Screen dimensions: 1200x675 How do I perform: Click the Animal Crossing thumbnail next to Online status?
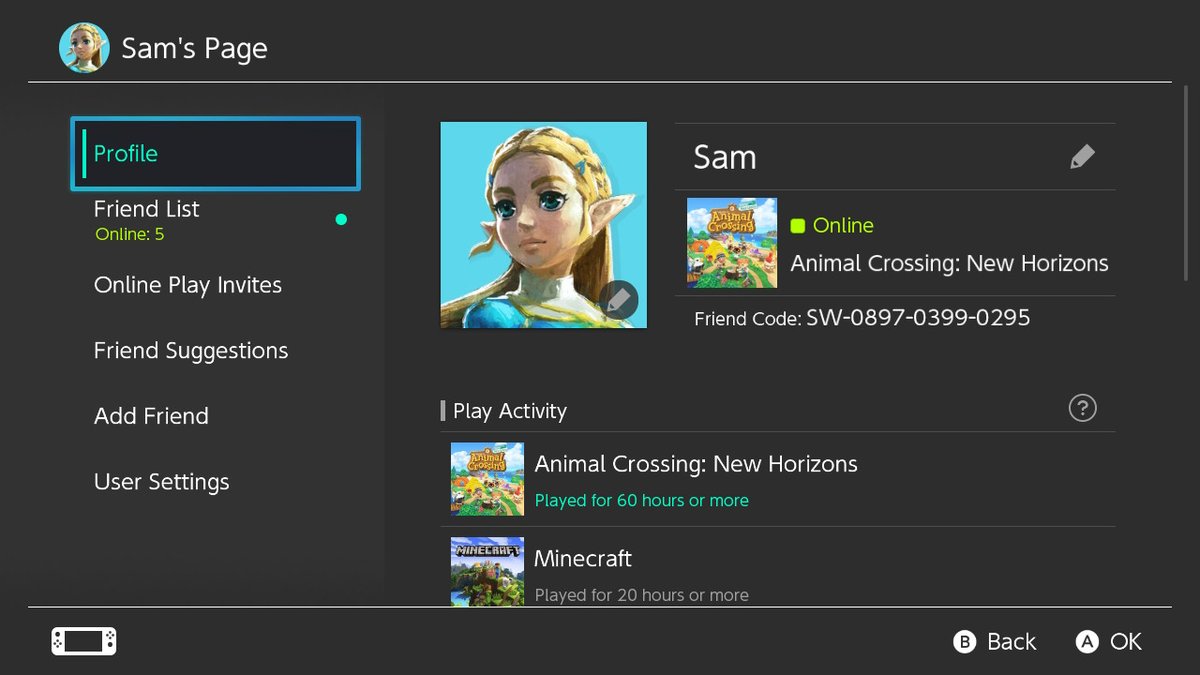click(x=732, y=243)
